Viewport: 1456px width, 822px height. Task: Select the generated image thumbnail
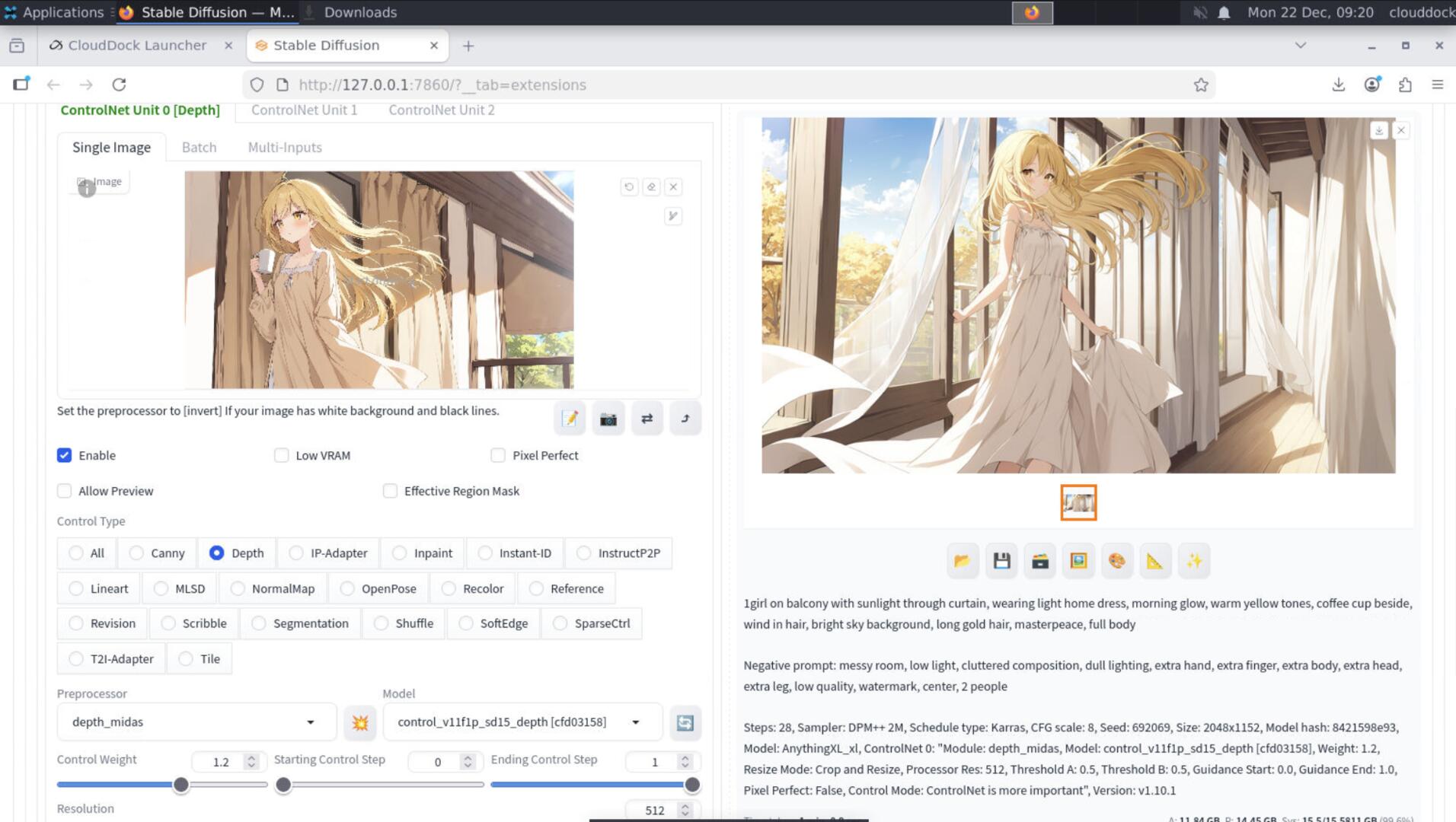[1078, 502]
